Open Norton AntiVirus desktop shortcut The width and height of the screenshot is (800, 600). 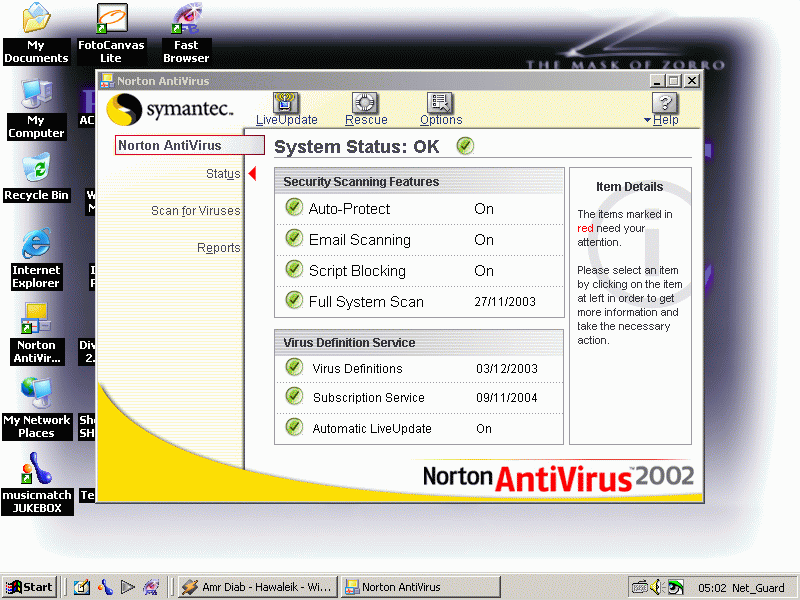click(36, 334)
